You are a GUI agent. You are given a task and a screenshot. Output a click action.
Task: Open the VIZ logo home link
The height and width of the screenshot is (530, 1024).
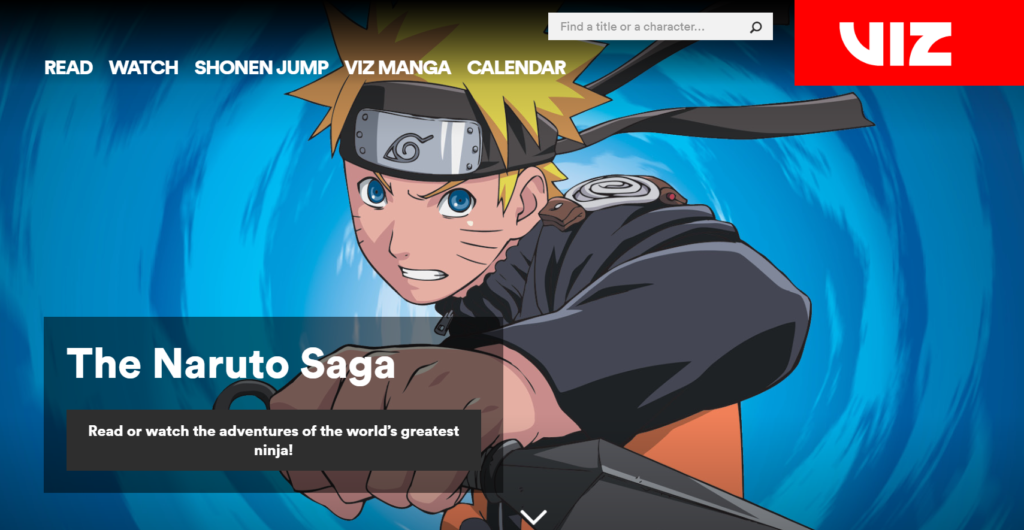909,42
